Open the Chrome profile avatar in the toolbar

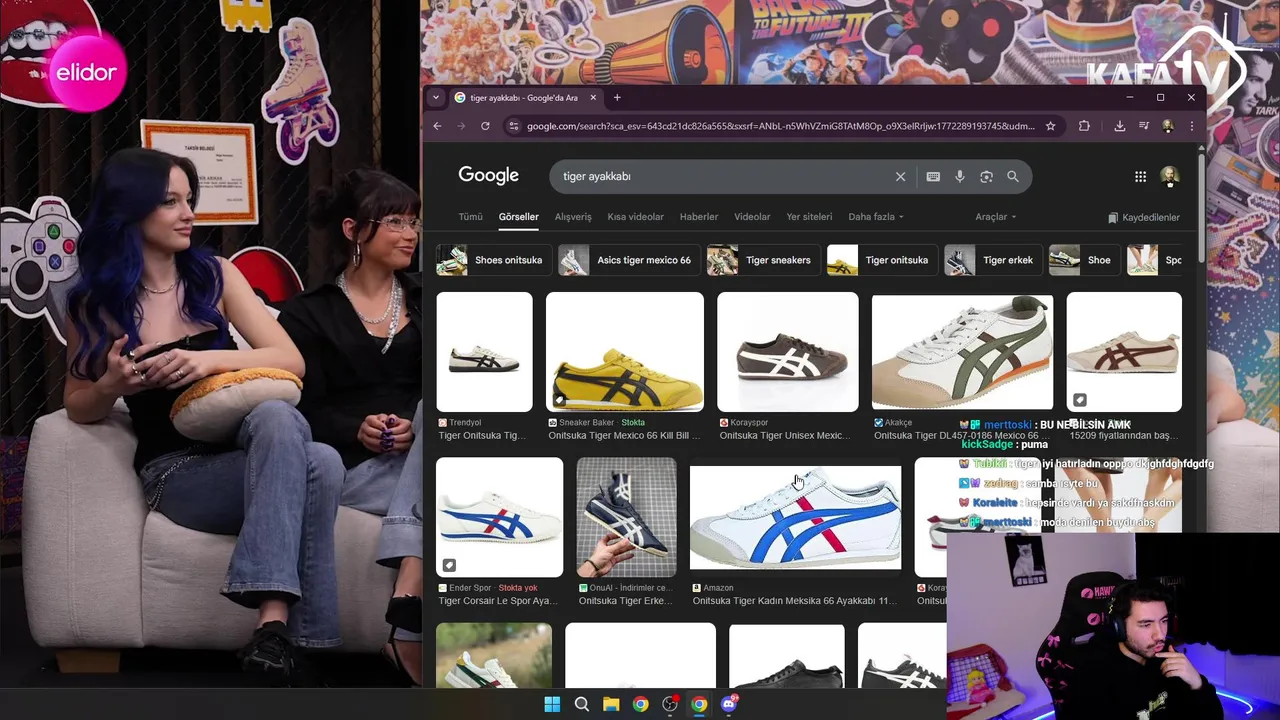pyautogui.click(x=1168, y=126)
